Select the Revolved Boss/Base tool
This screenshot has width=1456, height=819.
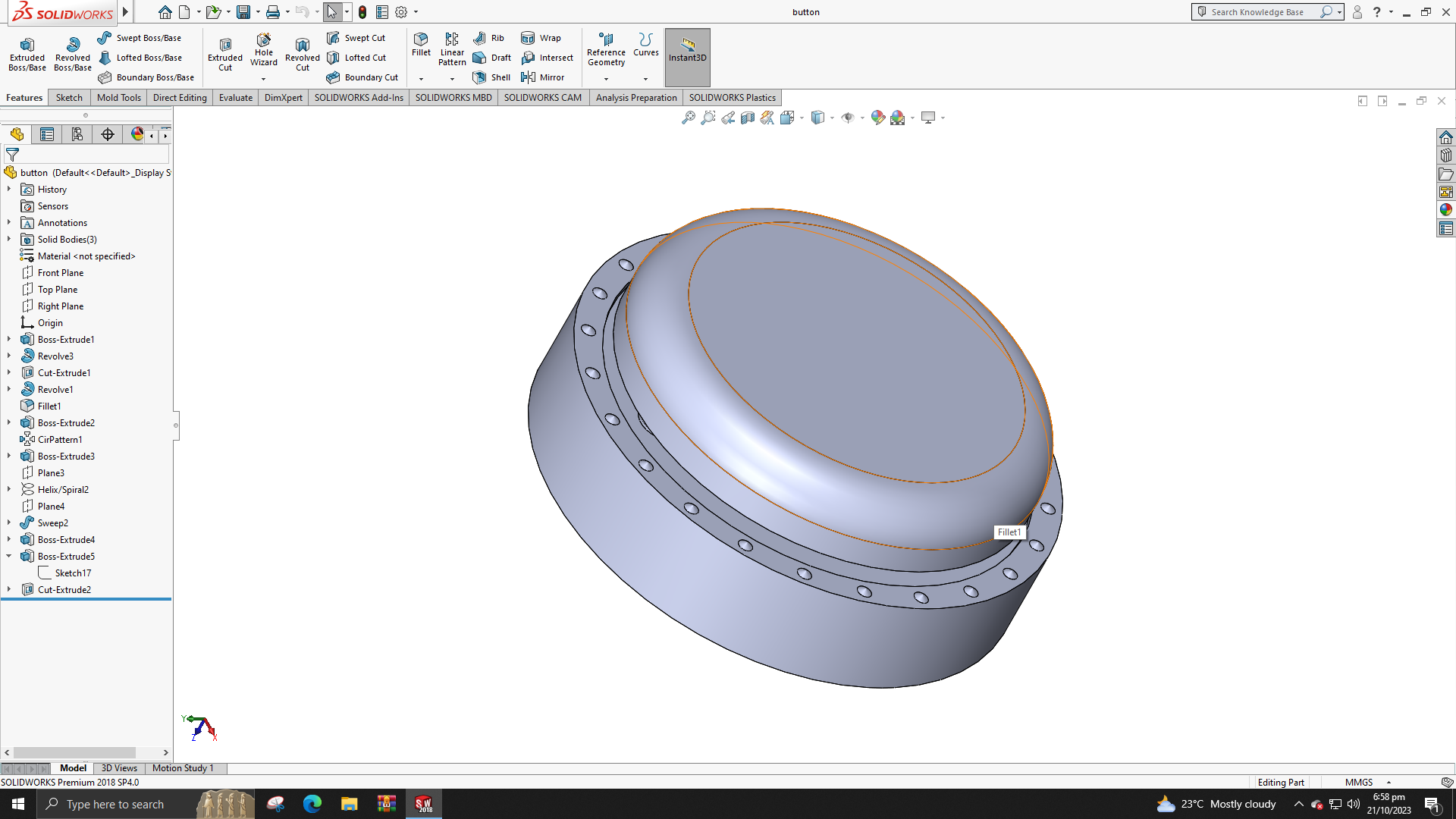click(x=73, y=55)
